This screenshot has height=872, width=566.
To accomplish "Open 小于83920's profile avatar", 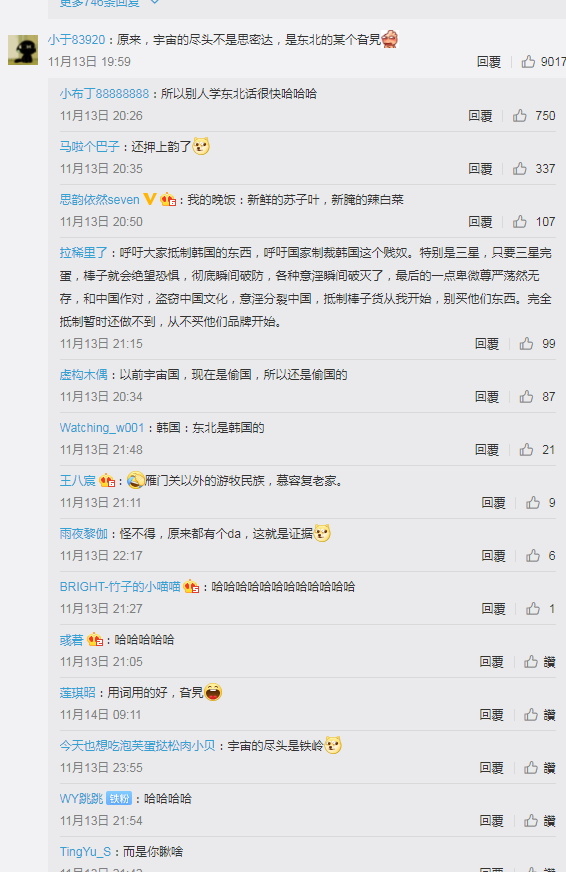I will click(x=23, y=50).
